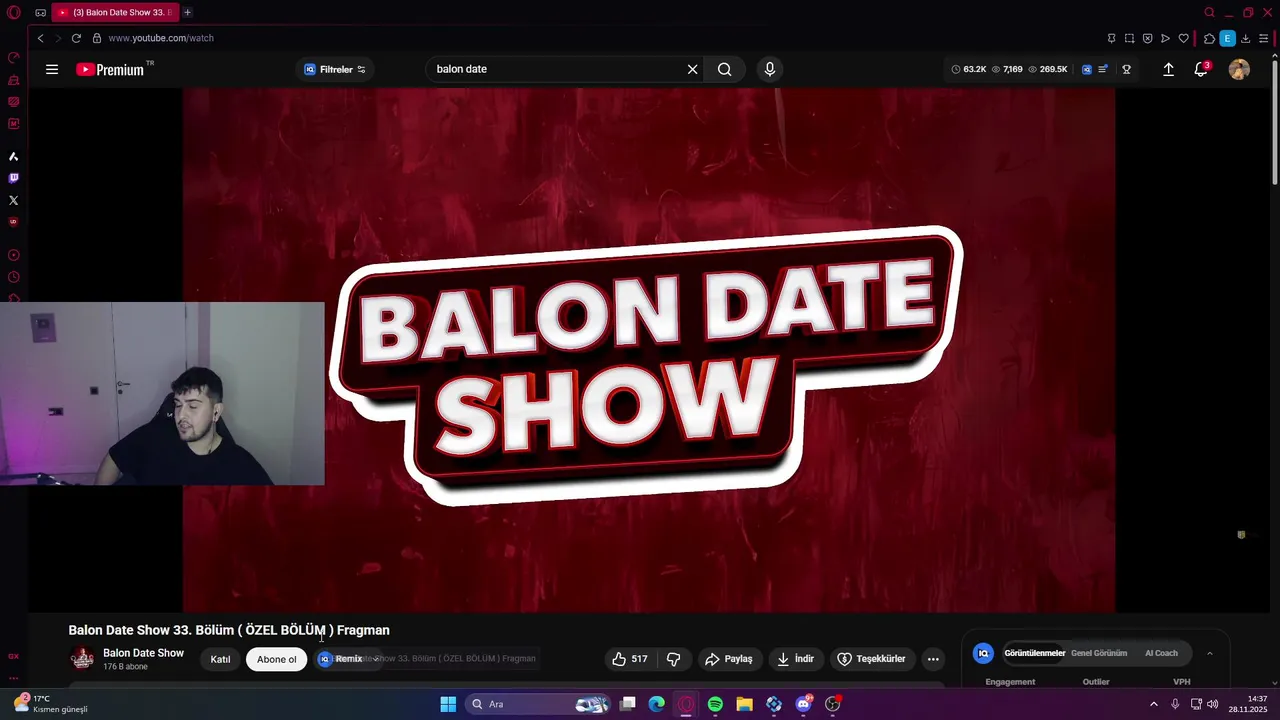1280x720 pixels.
Task: Take a snapshot with Opera toolbar icon
Action: pos(1130,38)
